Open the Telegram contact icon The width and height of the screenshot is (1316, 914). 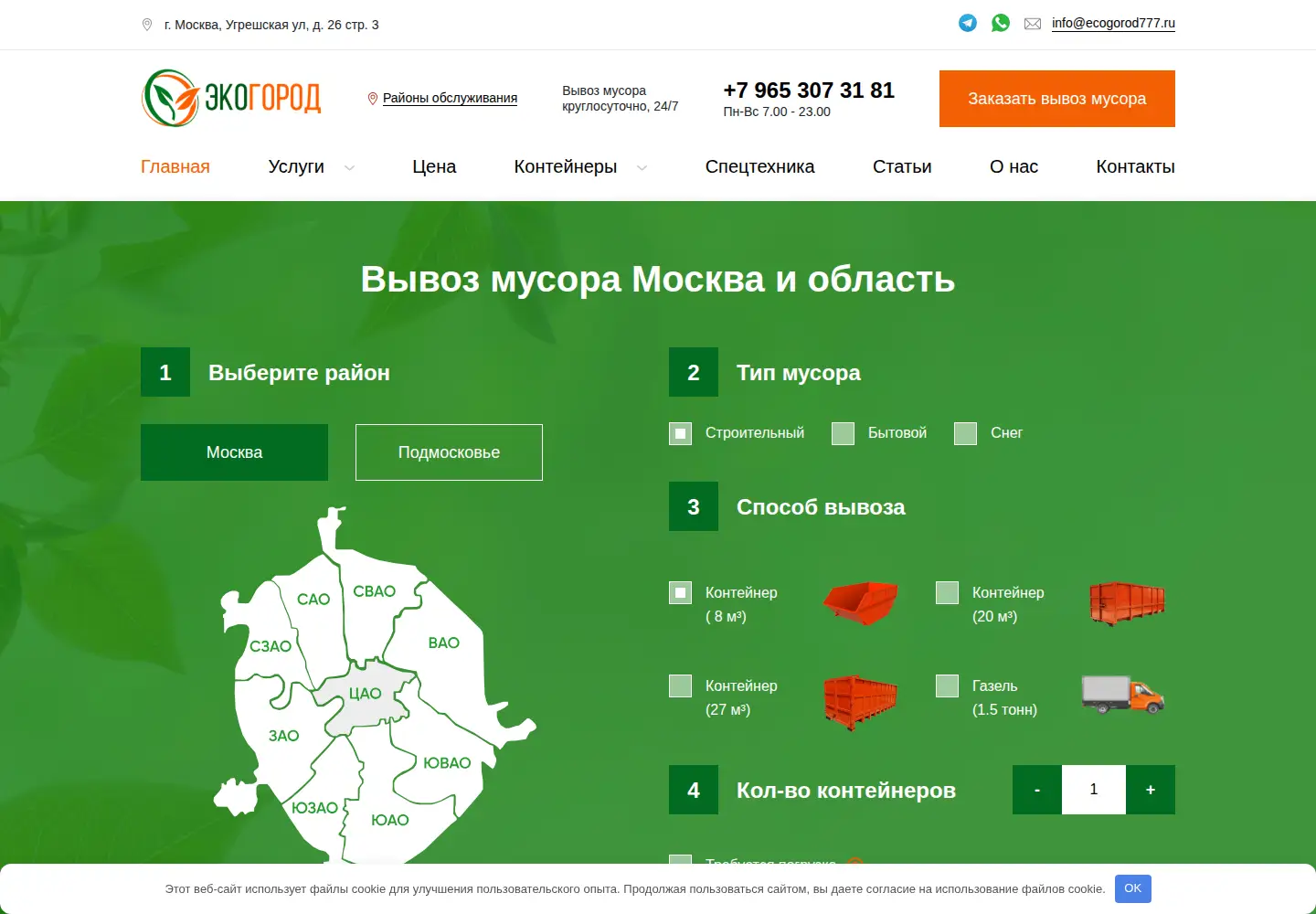click(968, 23)
